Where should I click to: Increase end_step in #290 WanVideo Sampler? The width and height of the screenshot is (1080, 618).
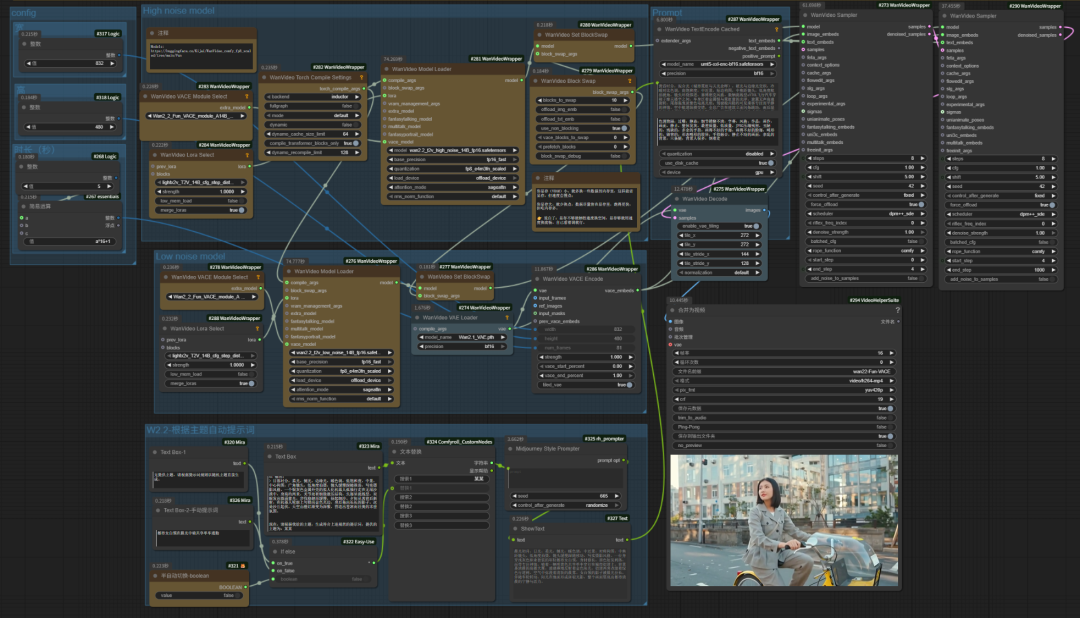point(1053,270)
